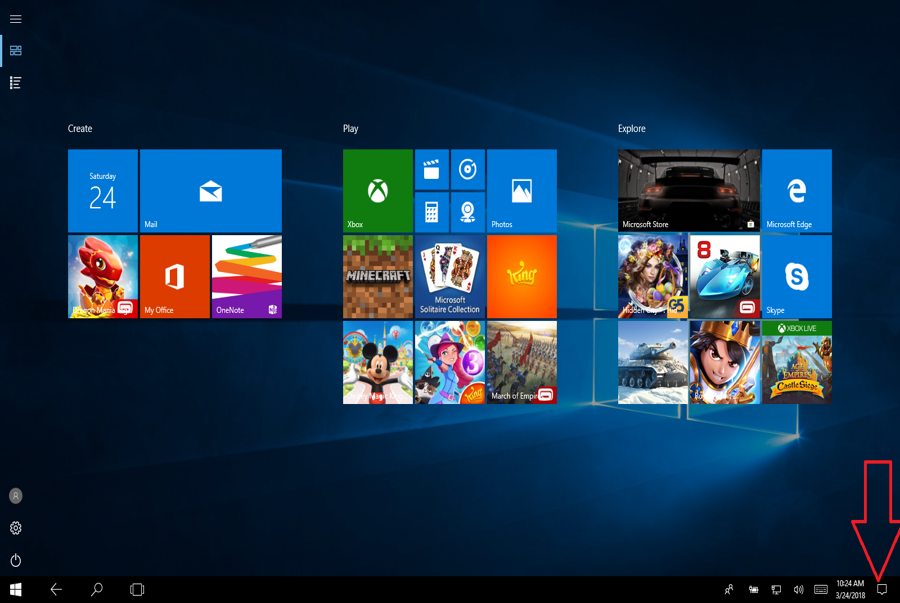This screenshot has height=603, width=900.
Task: Open the People icon in system tray
Action: 729,589
